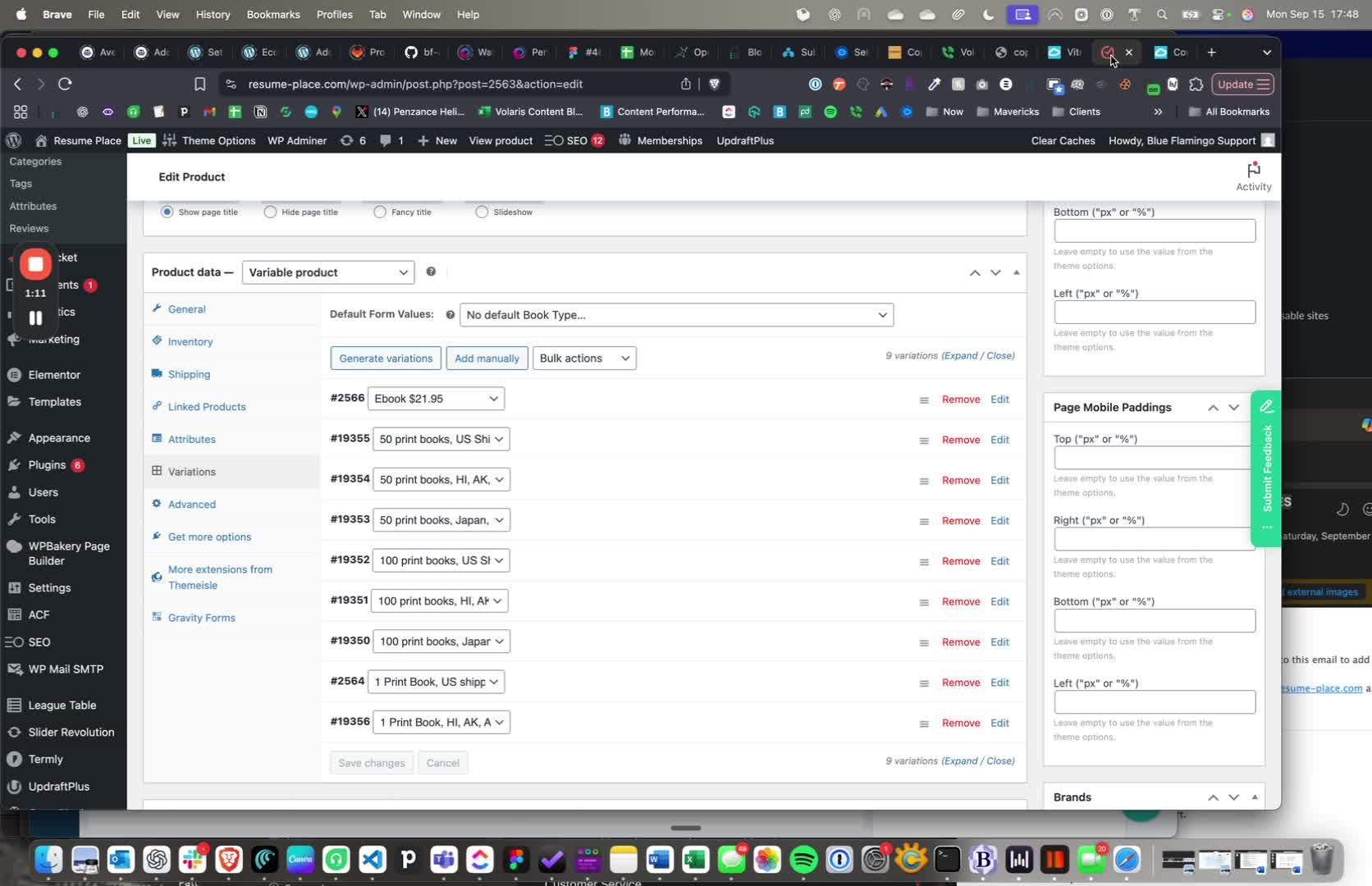This screenshot has width=1372, height=886.
Task: Open the Plugins menu in the sidebar
Action: (x=47, y=465)
